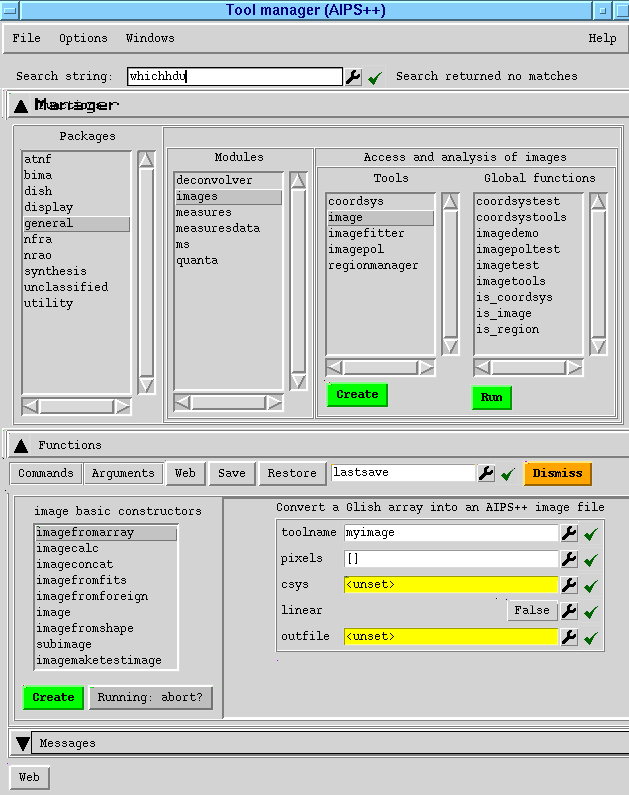Viewport: 629px width, 795px height.
Task: Click the pixels input field
Action: click(x=451, y=559)
